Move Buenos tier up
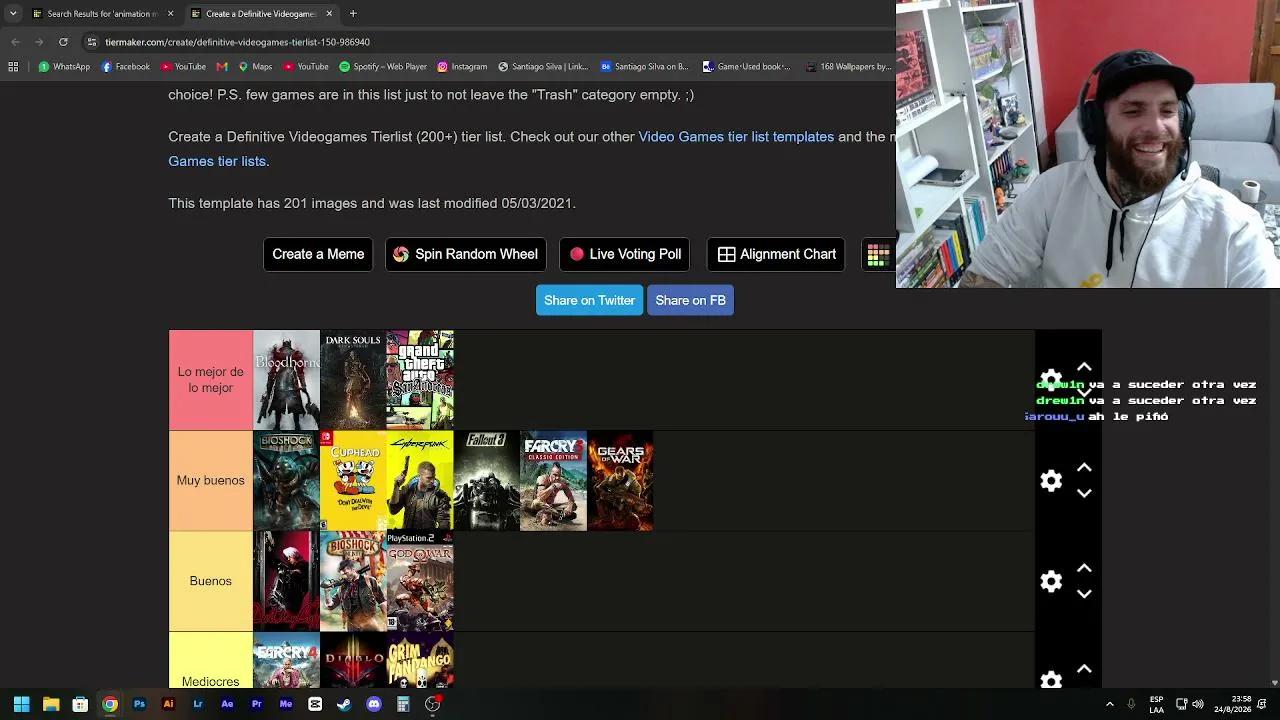The width and height of the screenshot is (1280, 720). click(x=1084, y=568)
